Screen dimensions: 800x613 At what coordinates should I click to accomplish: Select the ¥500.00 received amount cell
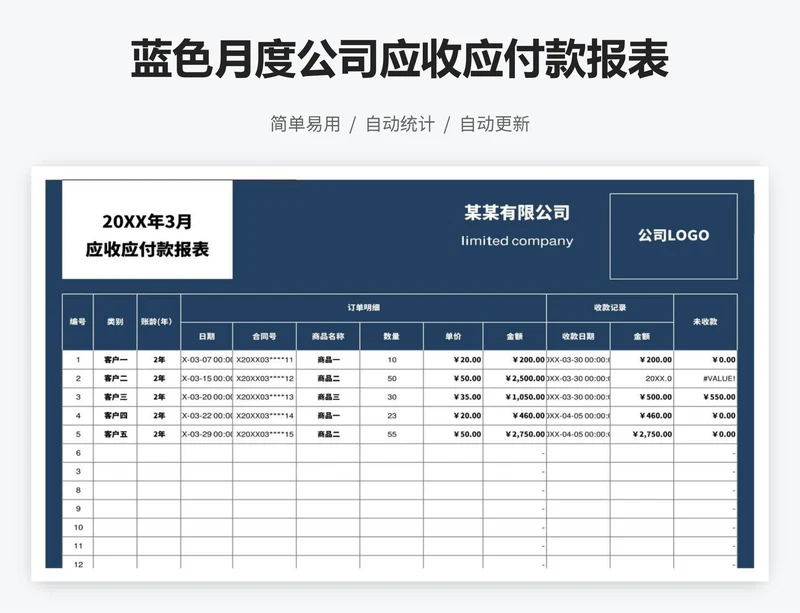(x=642, y=397)
